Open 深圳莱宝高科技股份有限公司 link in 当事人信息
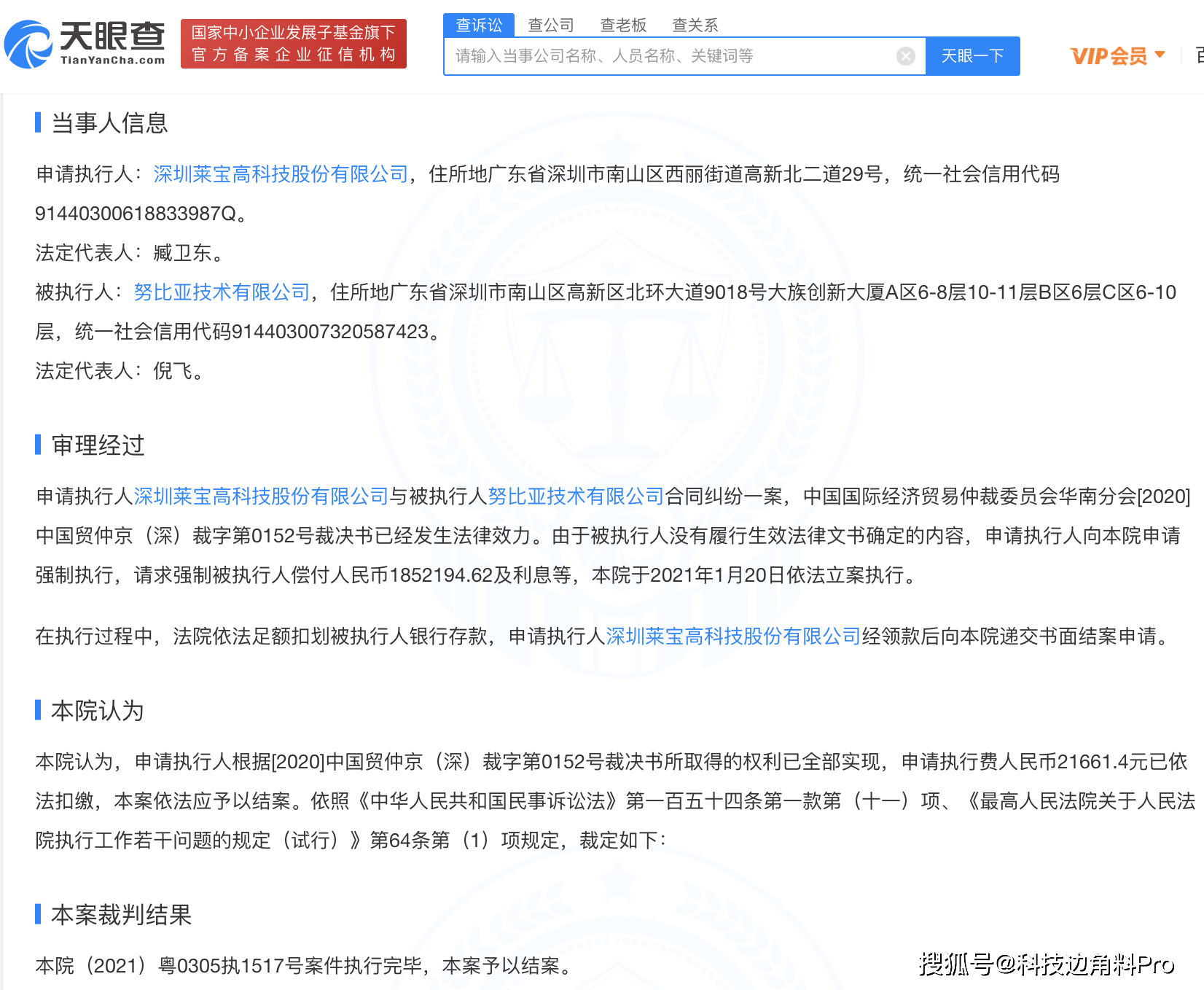The width and height of the screenshot is (1204, 990). 281,174
